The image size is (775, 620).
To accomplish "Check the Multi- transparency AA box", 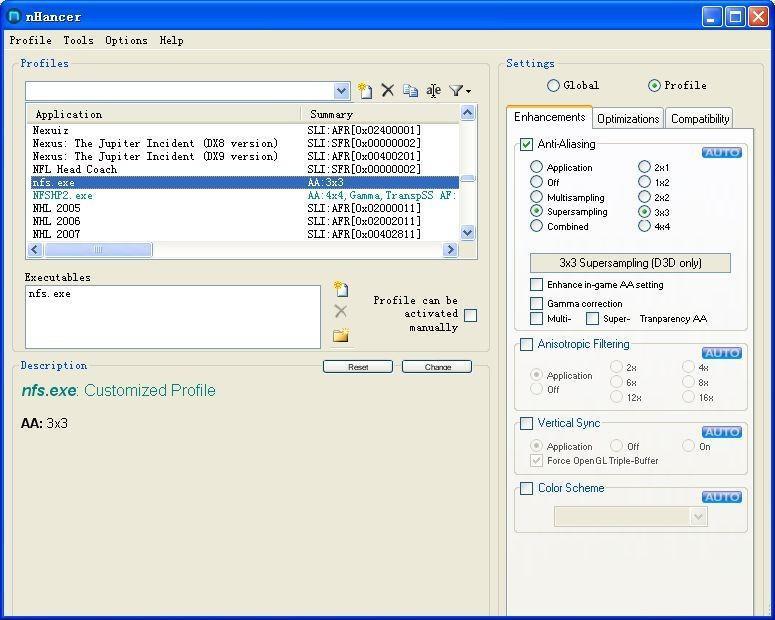I will tap(536, 318).
